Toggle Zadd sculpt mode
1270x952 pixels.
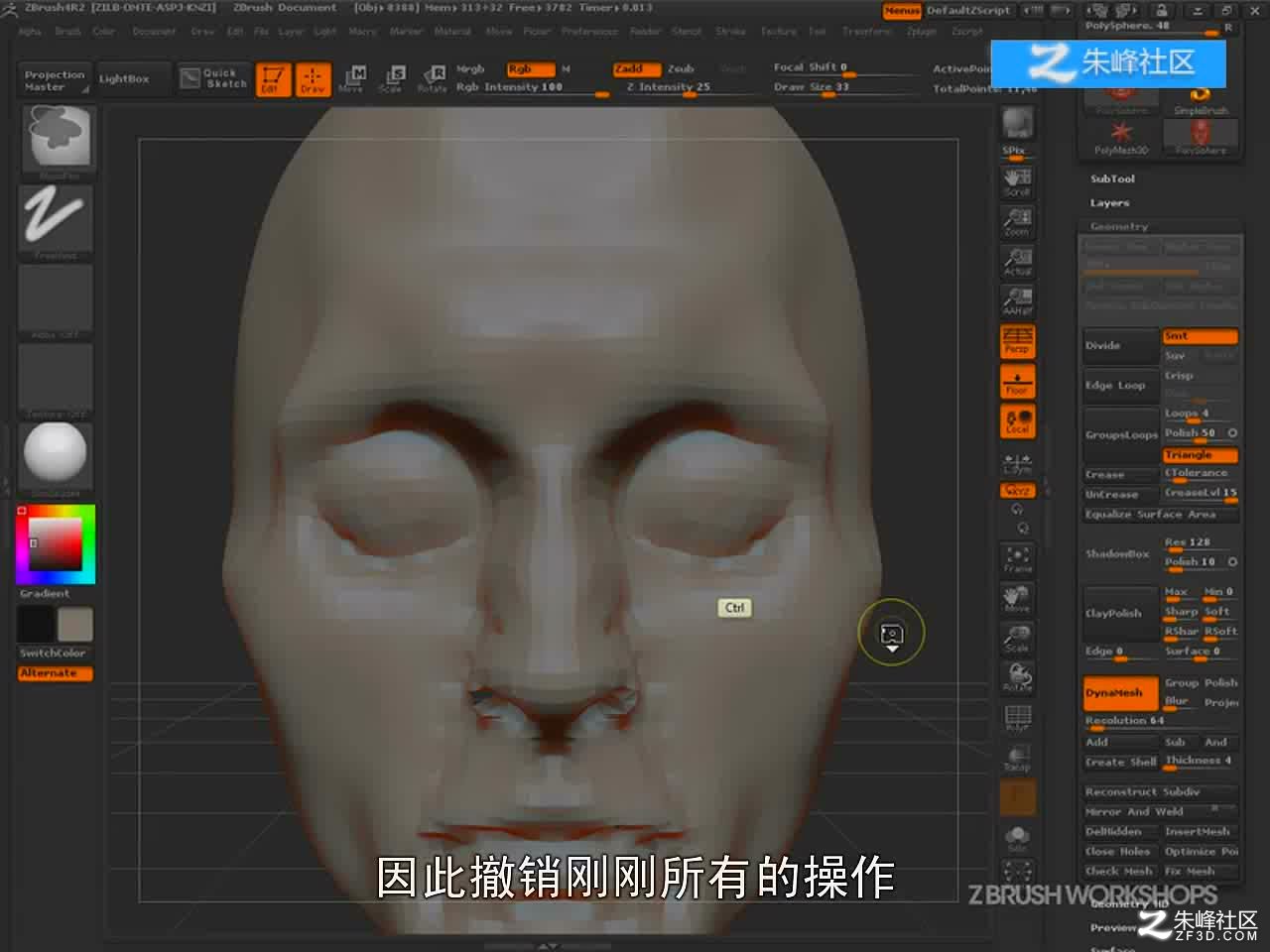click(x=635, y=69)
